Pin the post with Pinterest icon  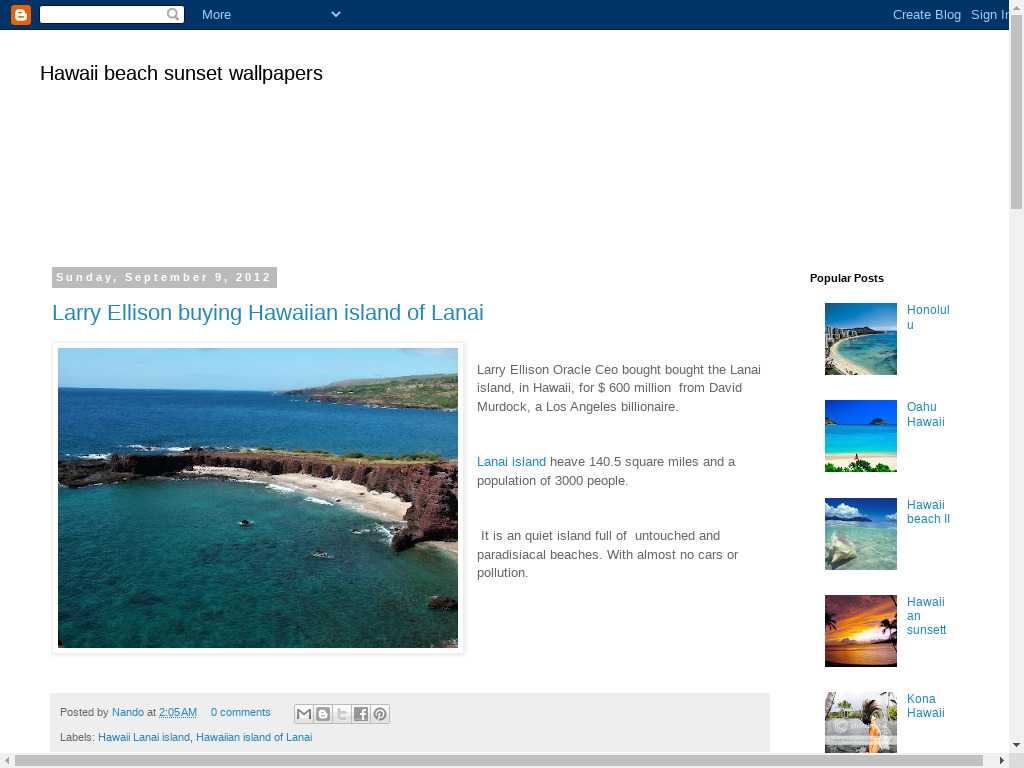[x=380, y=714]
